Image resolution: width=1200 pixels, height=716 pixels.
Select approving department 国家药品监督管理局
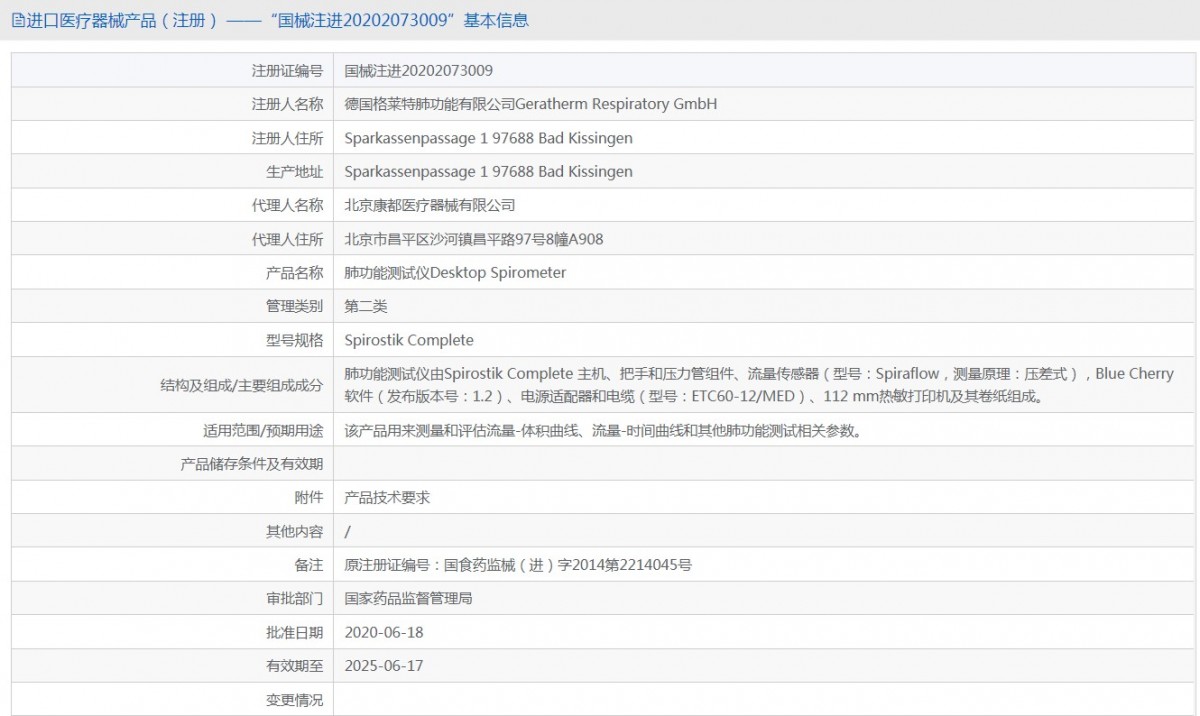point(408,599)
